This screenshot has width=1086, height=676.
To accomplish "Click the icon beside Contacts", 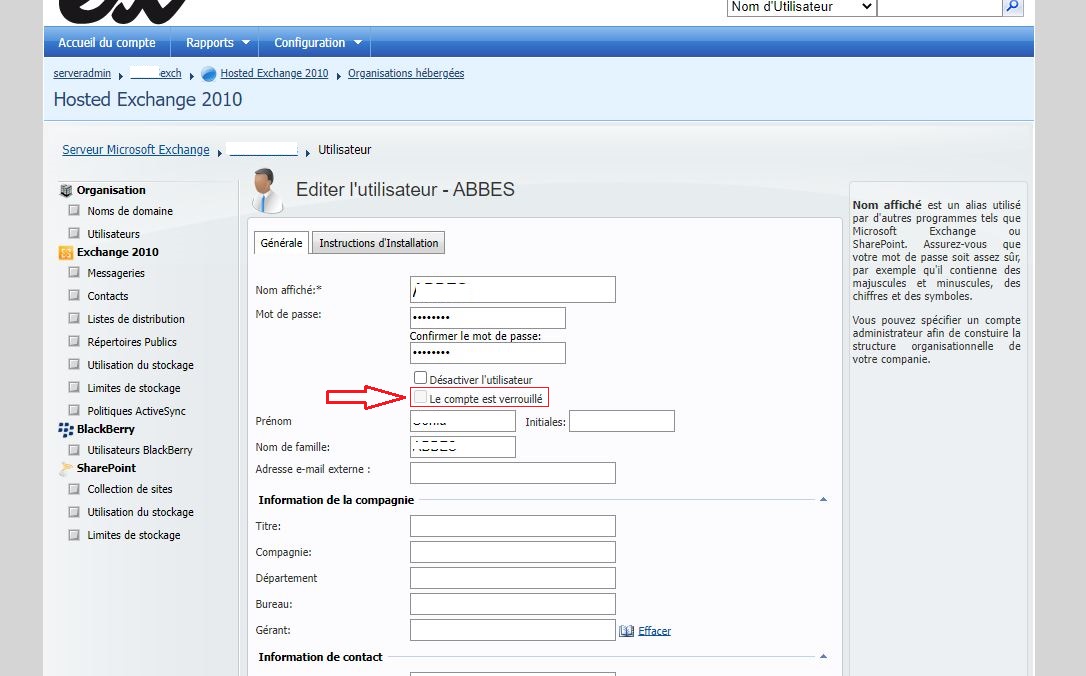I will (x=74, y=295).
